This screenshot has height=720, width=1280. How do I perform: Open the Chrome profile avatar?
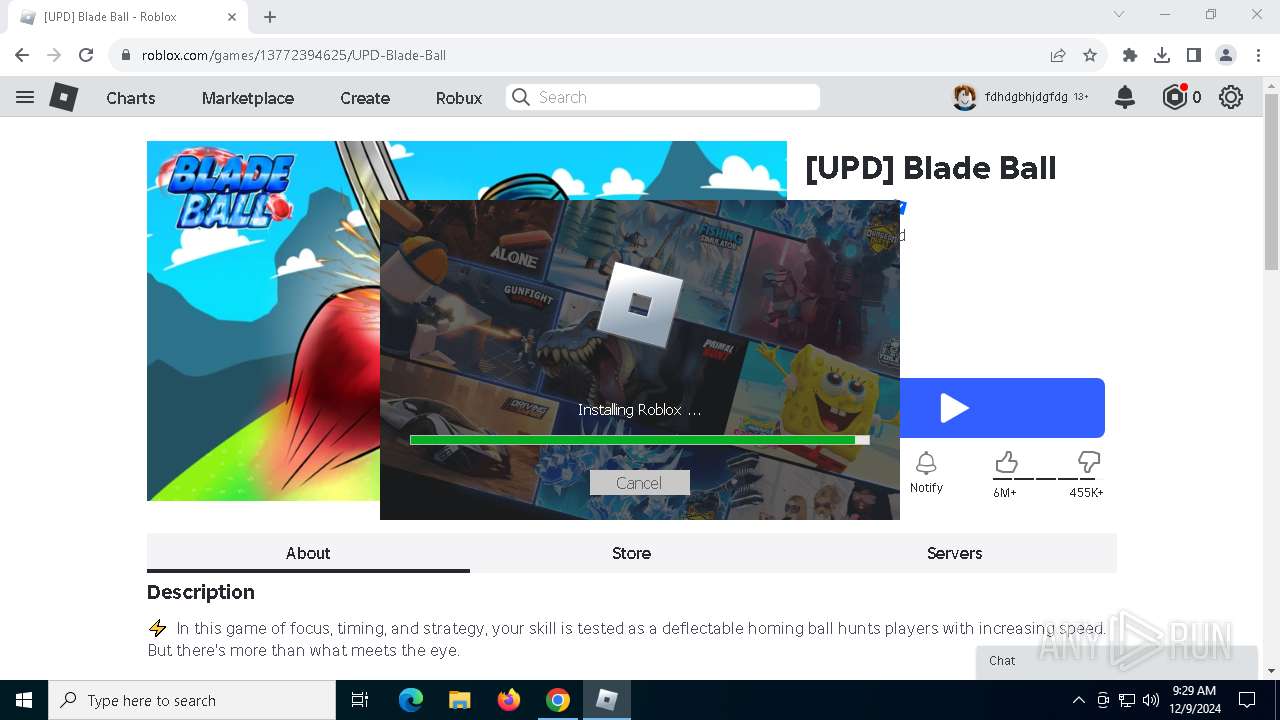point(1226,55)
